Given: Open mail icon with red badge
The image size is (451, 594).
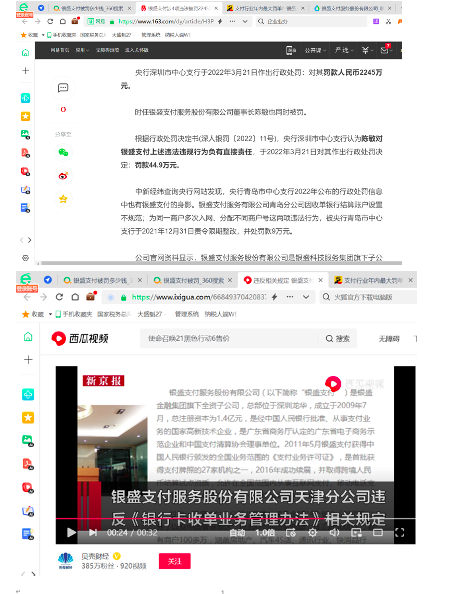Looking at the screenshot, I should click(385, 49).
